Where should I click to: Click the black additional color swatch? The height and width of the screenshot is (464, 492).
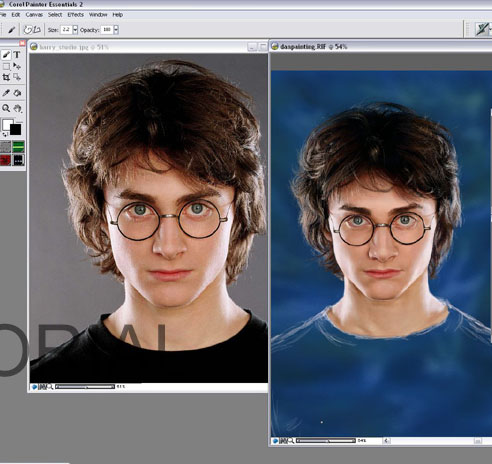tap(16, 129)
